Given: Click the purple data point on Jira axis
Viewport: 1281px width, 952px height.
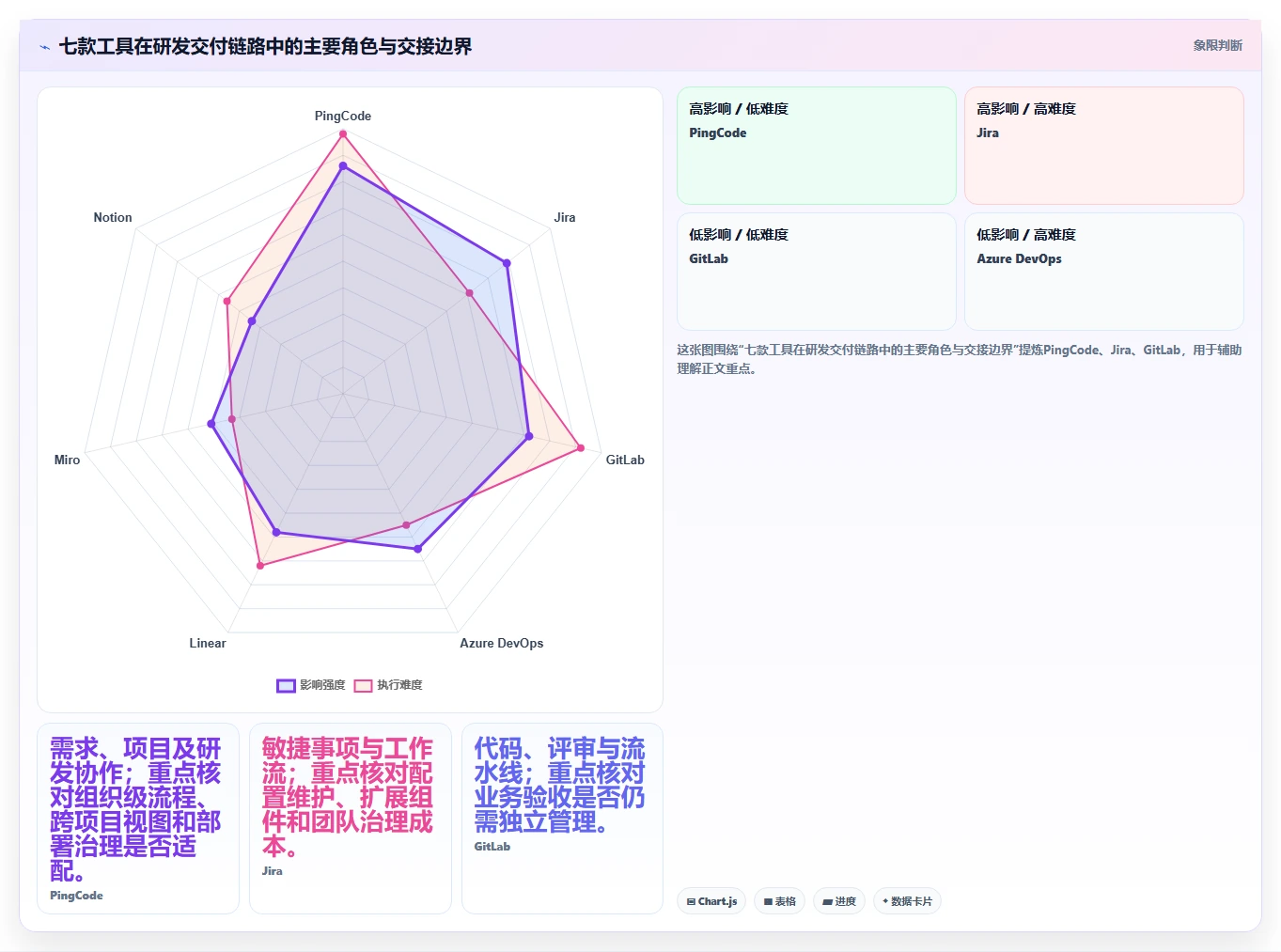Looking at the screenshot, I should click(x=508, y=263).
